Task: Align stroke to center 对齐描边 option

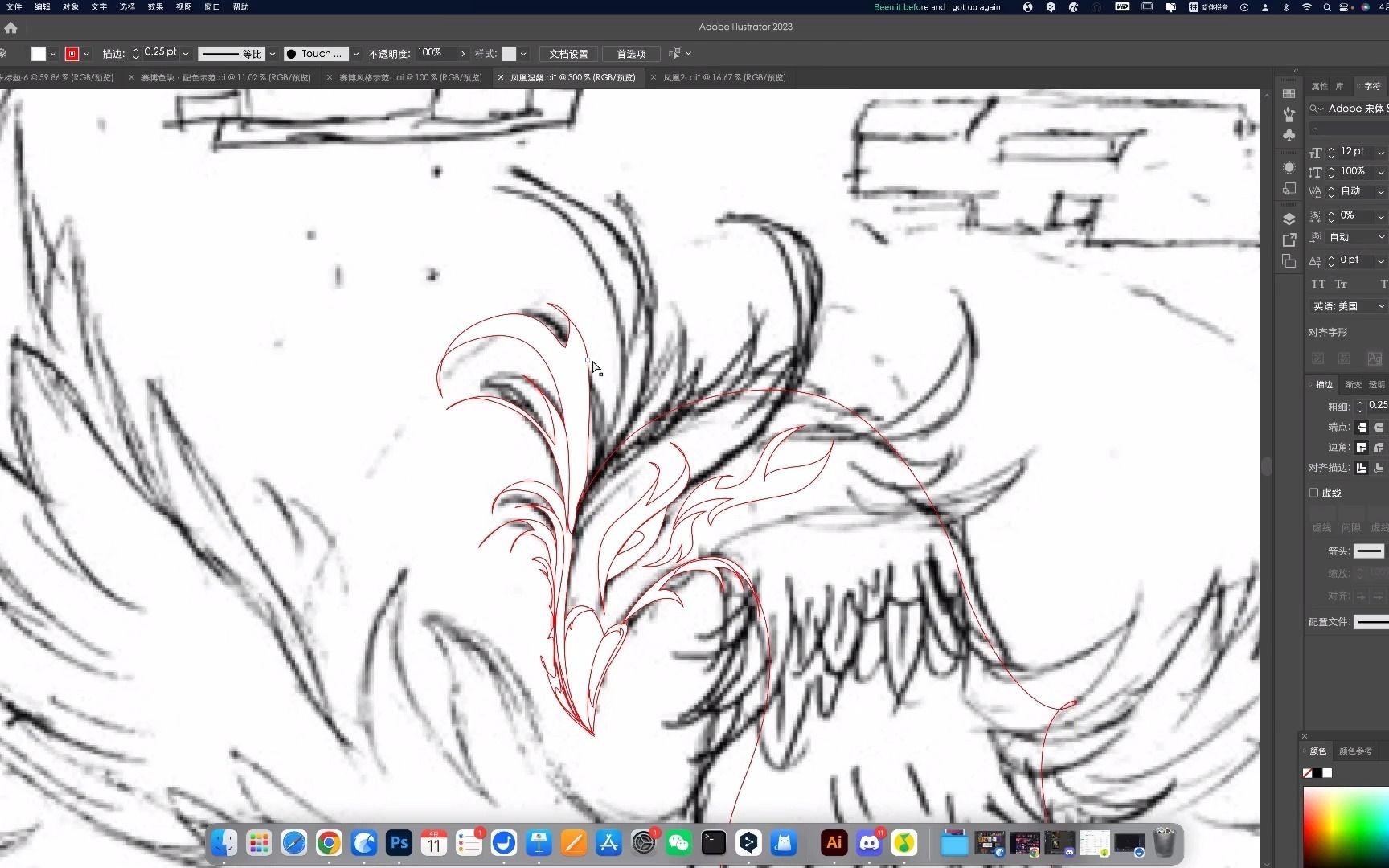Action: pos(1362,467)
